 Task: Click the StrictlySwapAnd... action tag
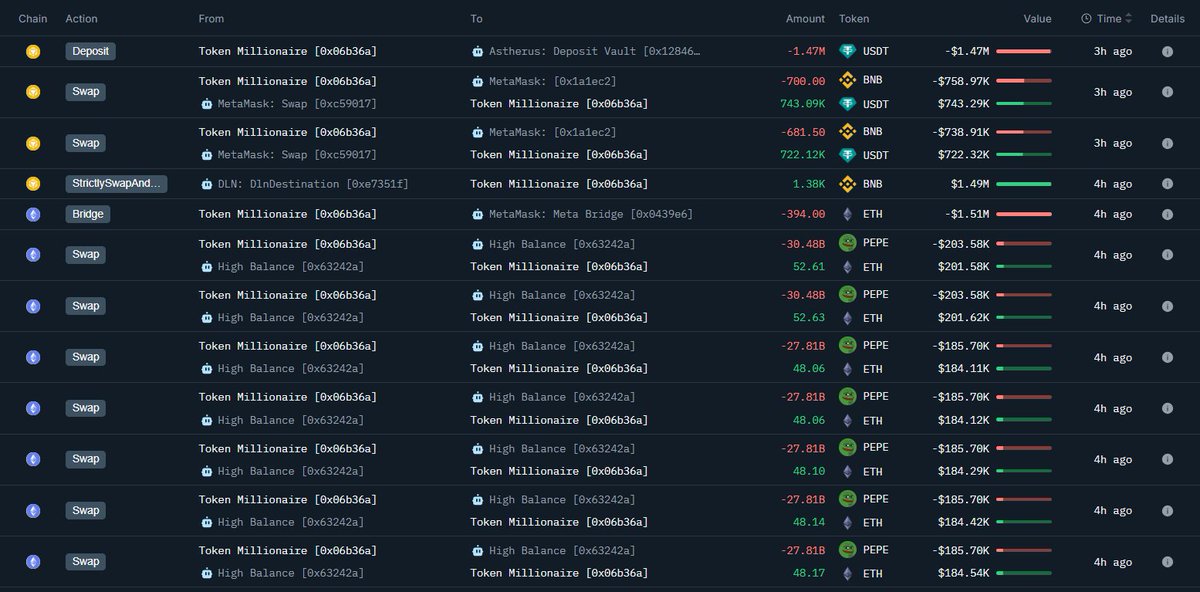[x=116, y=183]
